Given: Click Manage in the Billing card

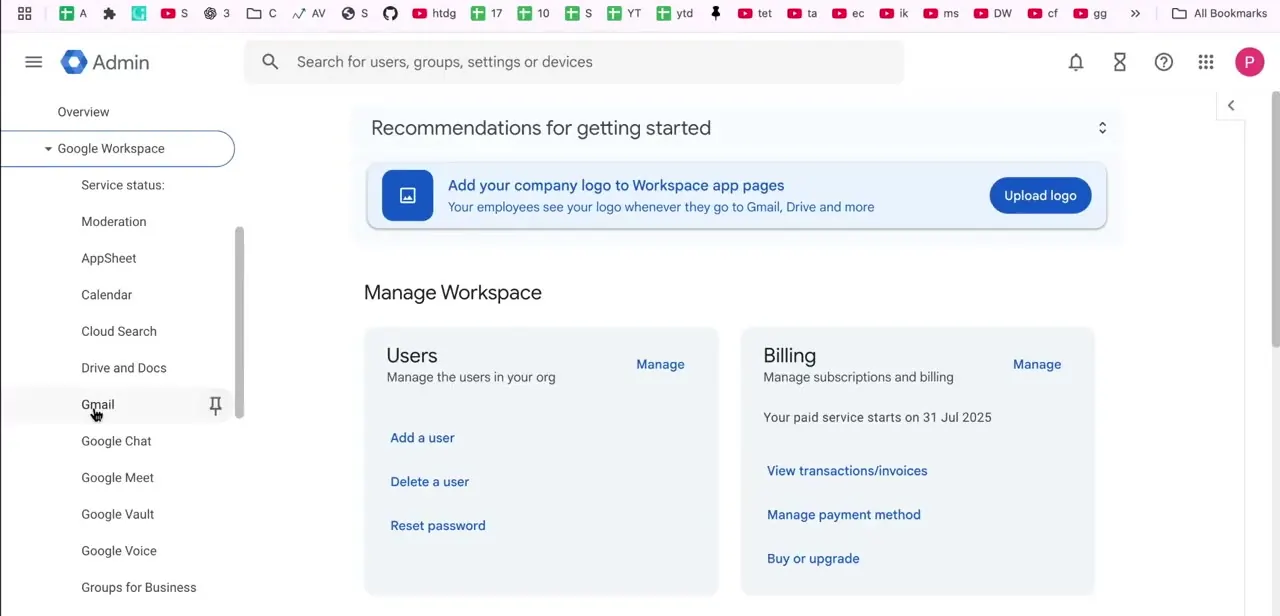Looking at the screenshot, I should [1037, 364].
